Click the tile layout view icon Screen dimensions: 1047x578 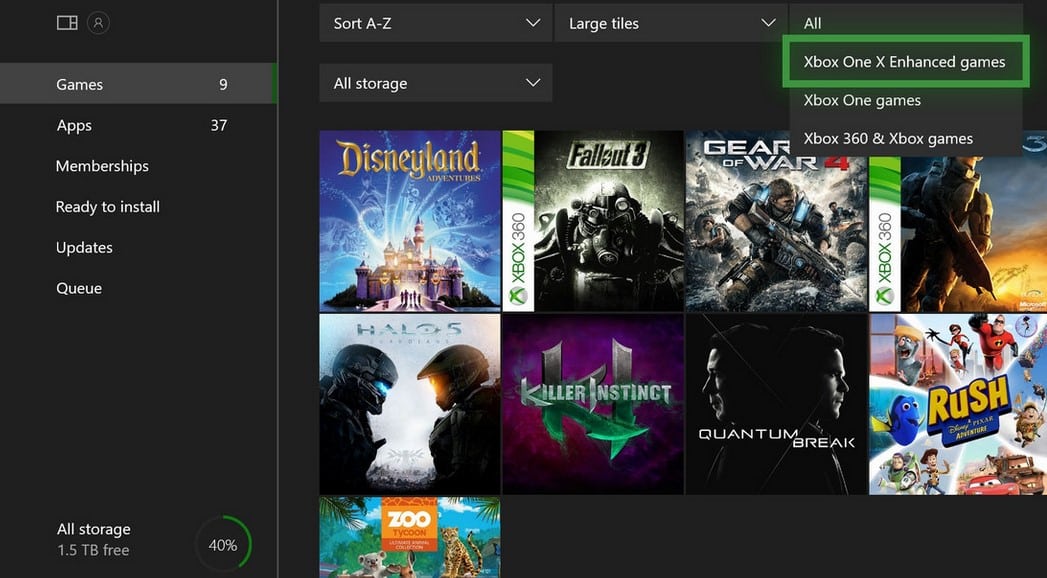66,21
